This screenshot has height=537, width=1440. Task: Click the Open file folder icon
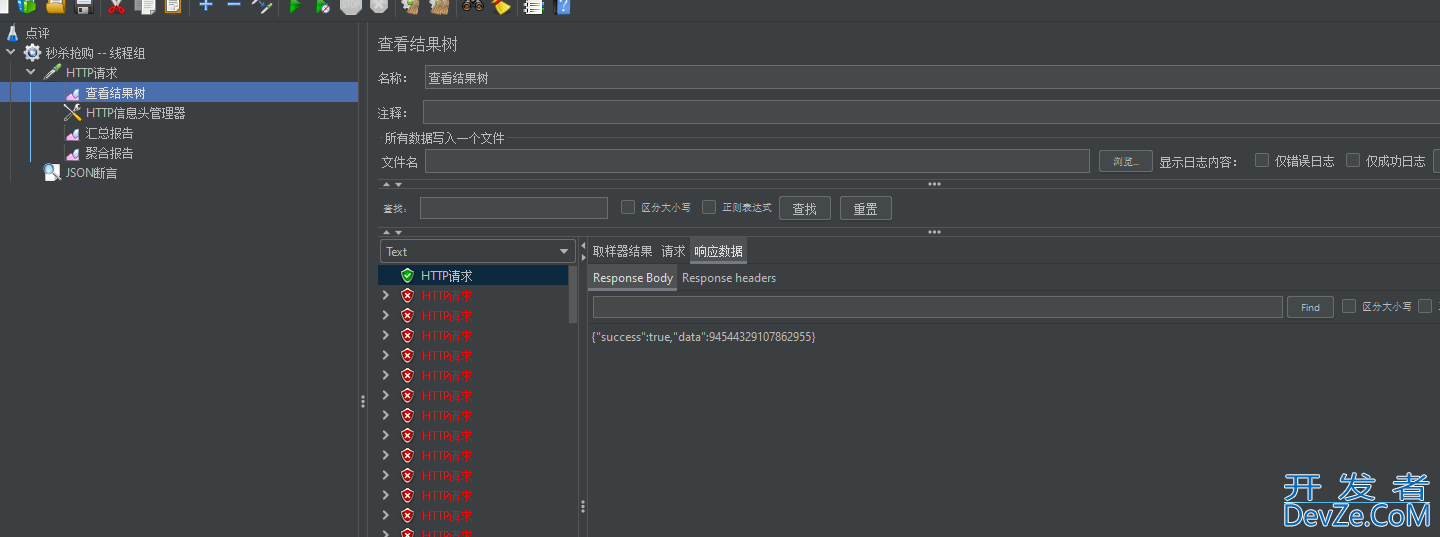click(x=55, y=6)
